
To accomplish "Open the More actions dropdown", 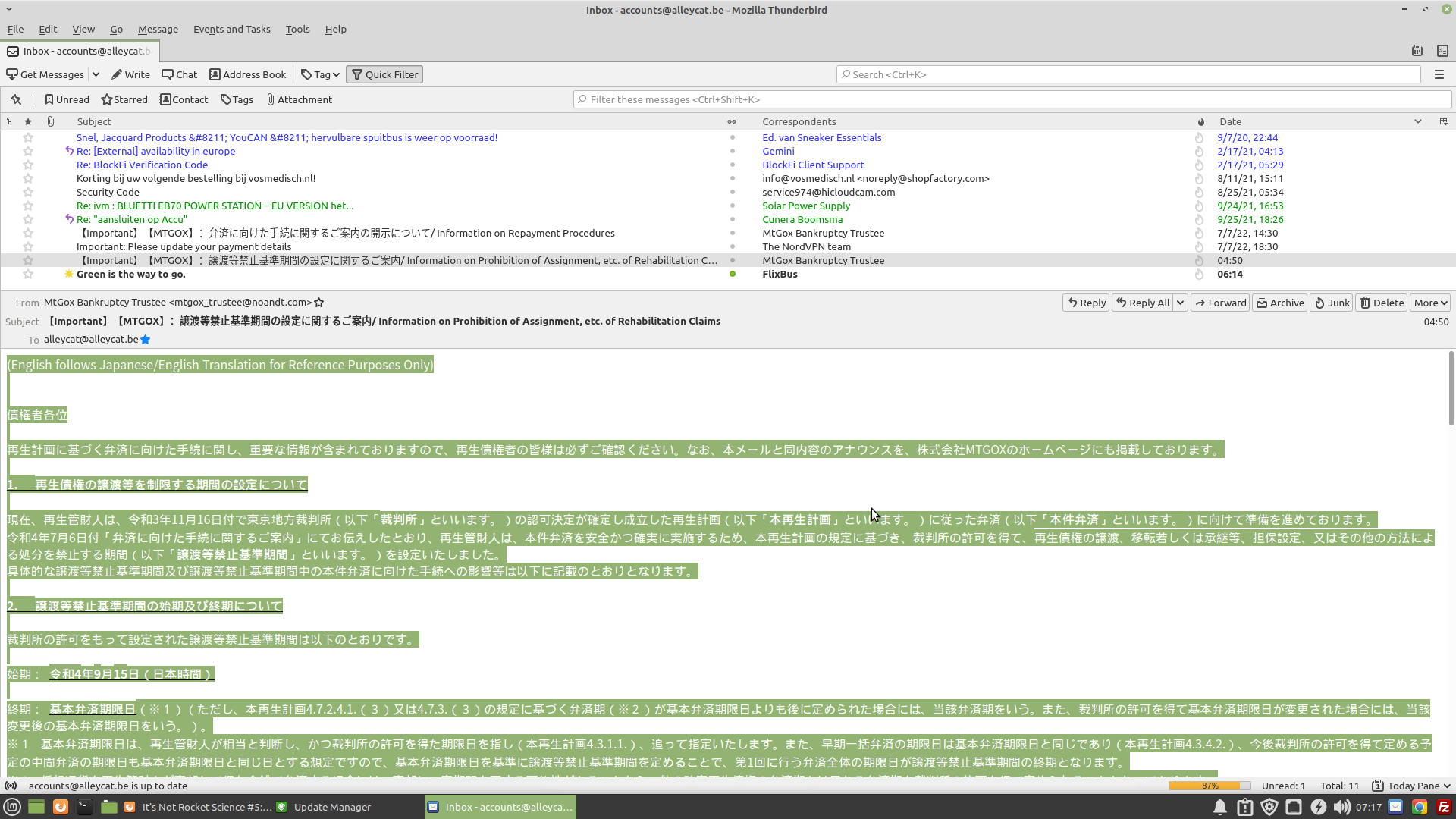I will (1429, 303).
